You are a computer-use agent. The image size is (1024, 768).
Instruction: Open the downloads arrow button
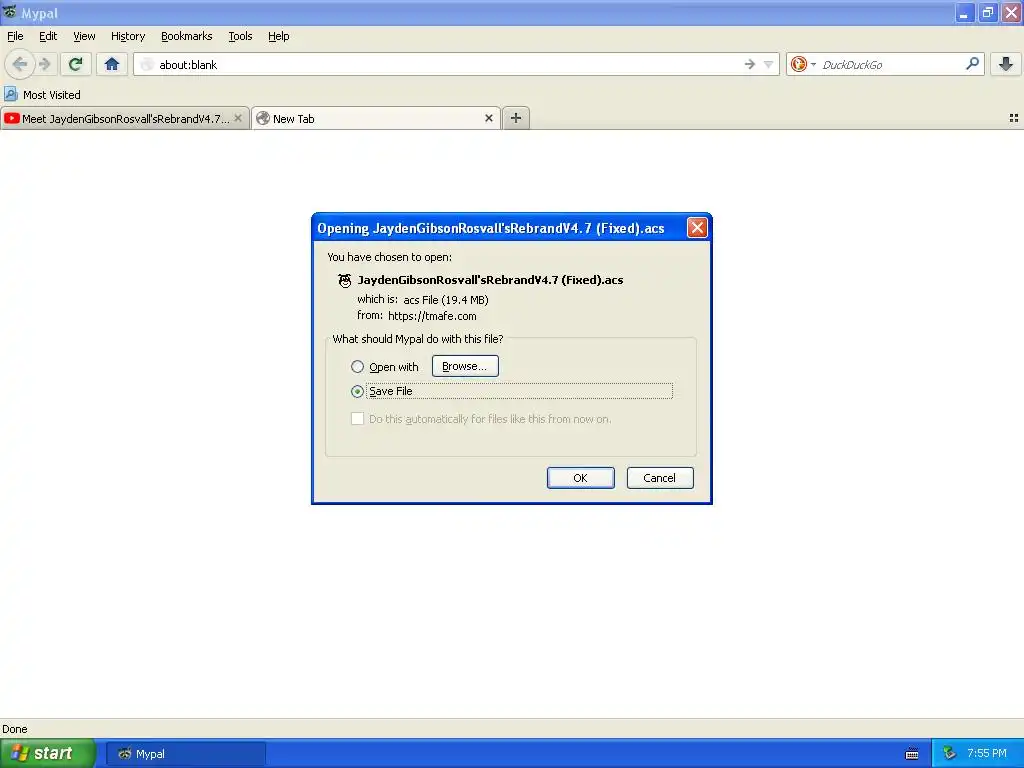(1006, 64)
